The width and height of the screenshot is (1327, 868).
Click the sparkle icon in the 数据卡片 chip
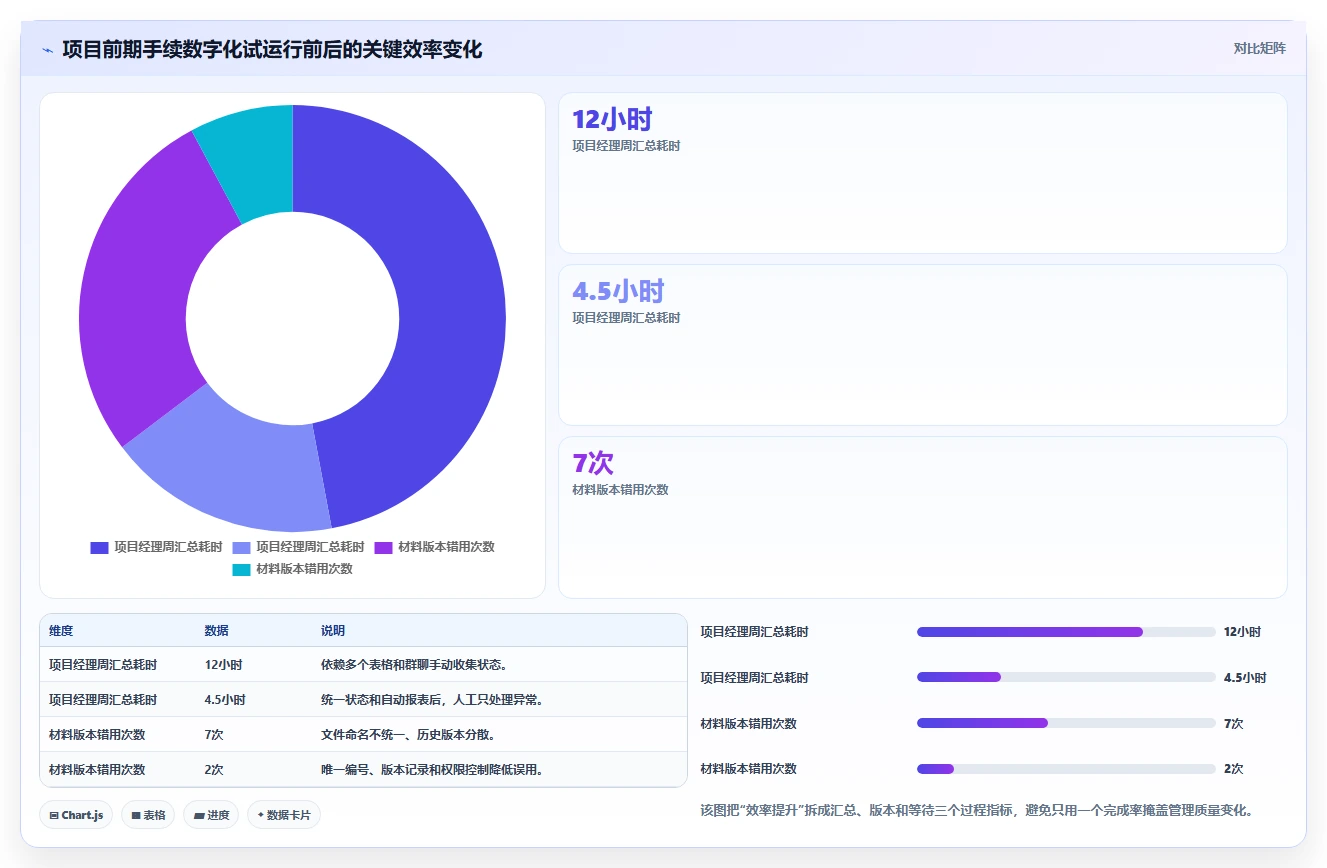(x=261, y=815)
